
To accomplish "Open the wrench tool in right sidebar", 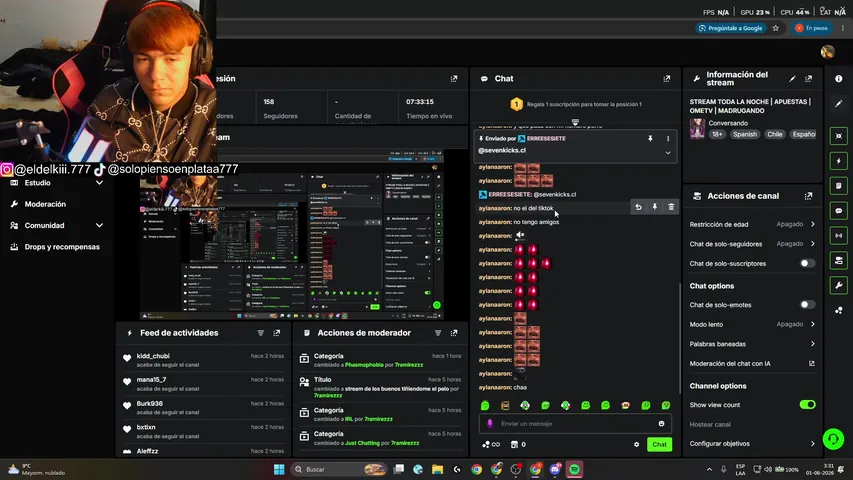I will pyautogui.click(x=838, y=285).
